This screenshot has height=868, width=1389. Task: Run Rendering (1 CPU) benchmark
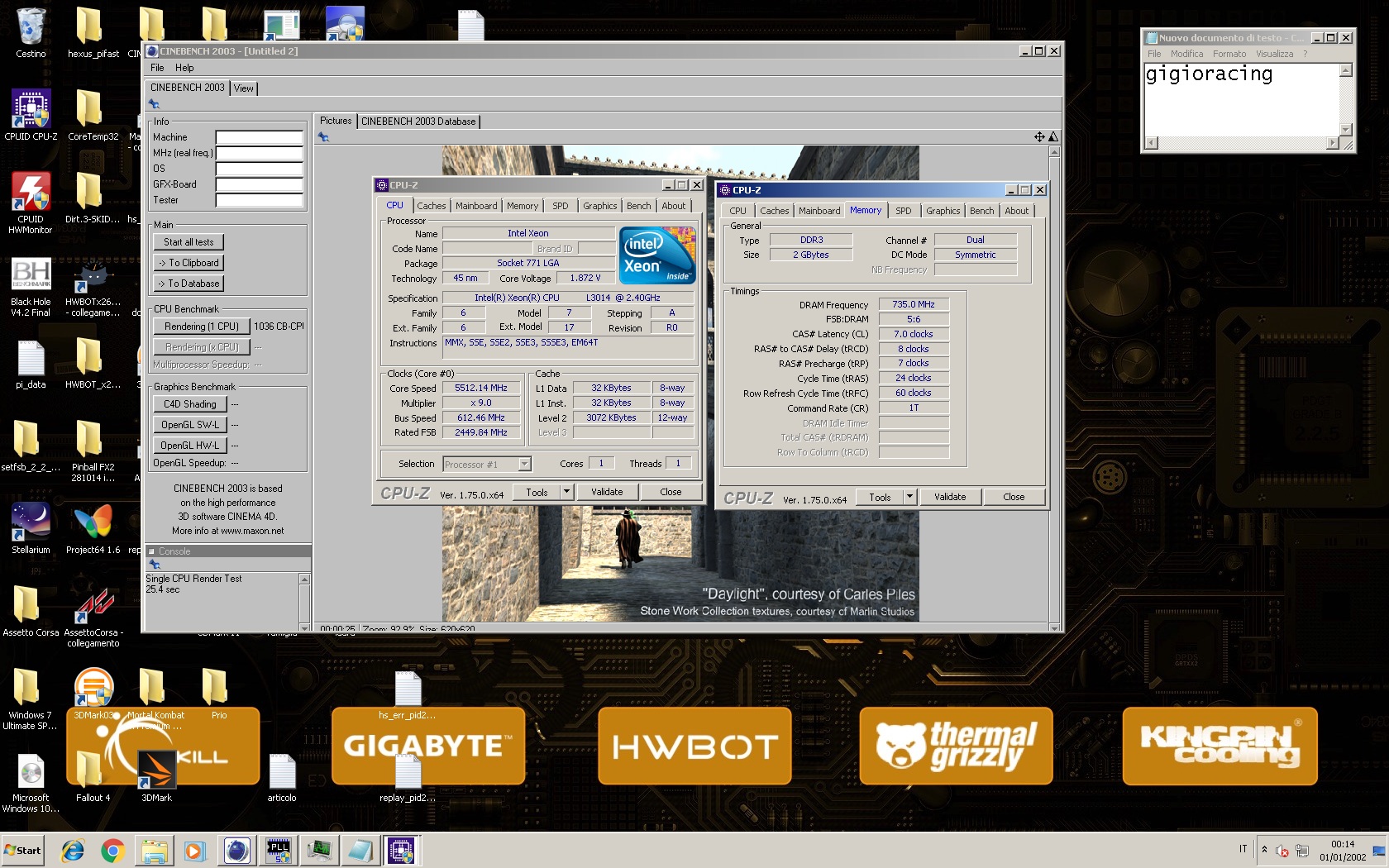201,327
